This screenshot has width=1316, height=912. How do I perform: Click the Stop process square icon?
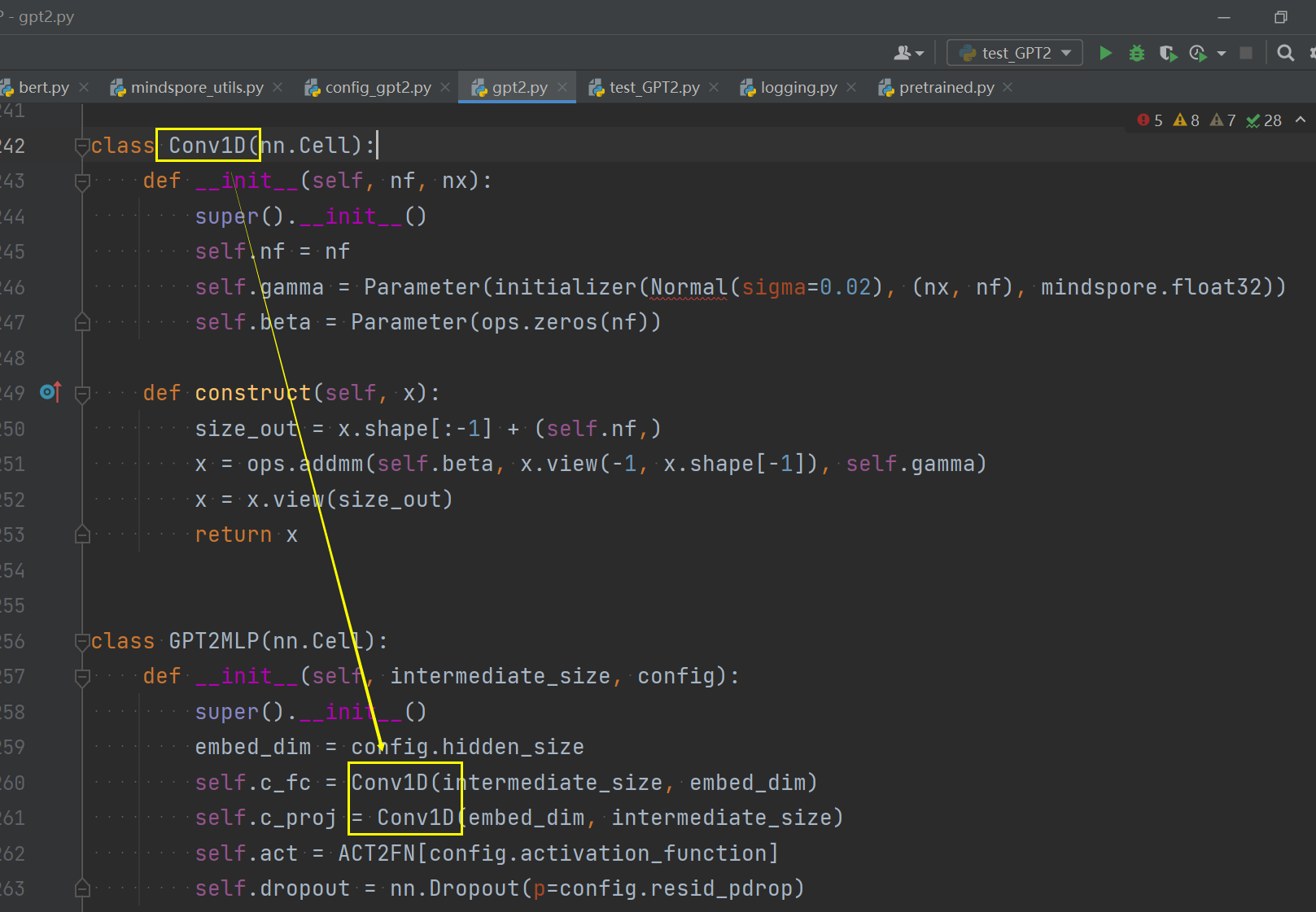[1246, 53]
